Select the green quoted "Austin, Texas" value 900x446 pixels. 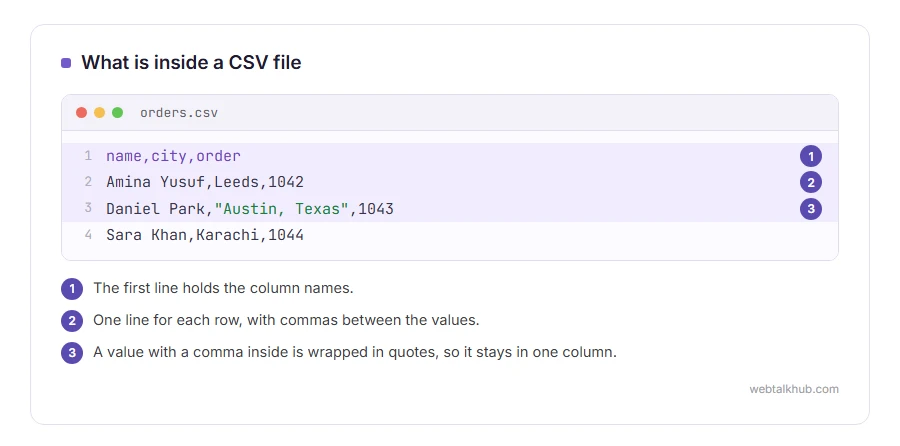[282, 209]
